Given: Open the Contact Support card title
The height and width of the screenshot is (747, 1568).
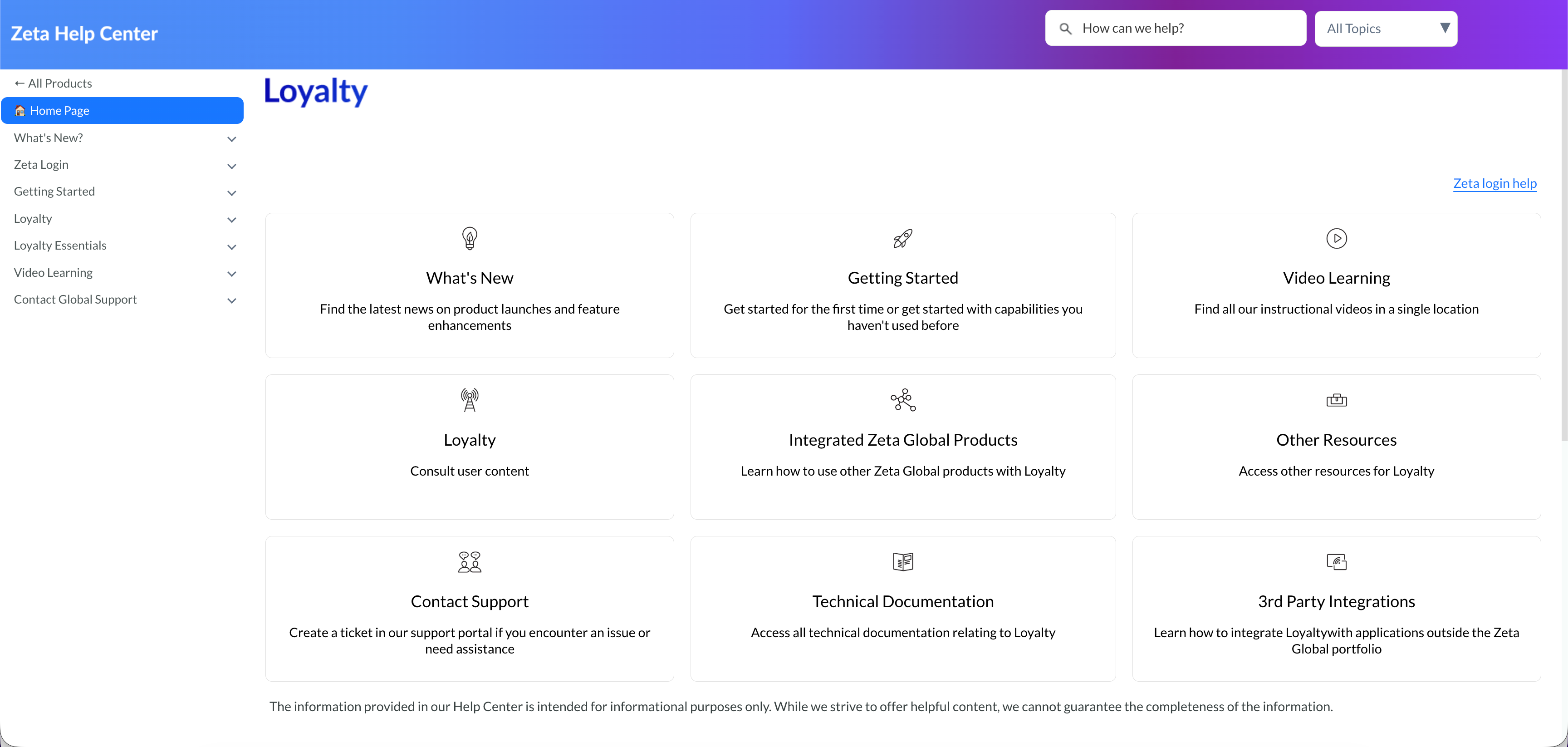Looking at the screenshot, I should [x=469, y=601].
